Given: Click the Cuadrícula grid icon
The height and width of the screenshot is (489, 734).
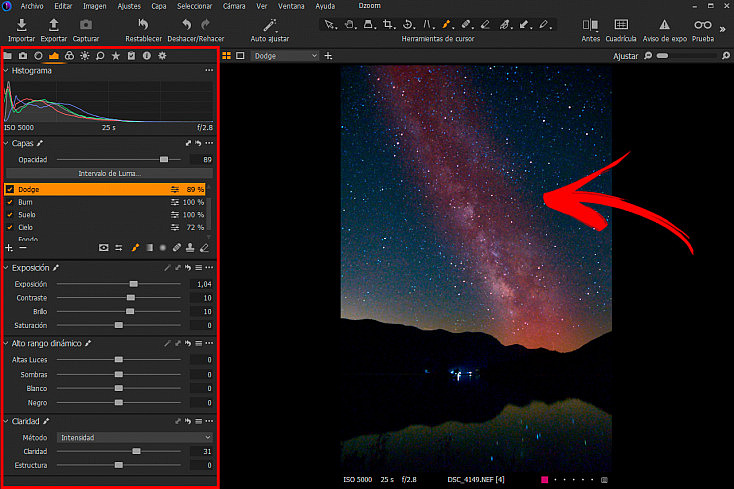Looking at the screenshot, I should [x=621, y=25].
